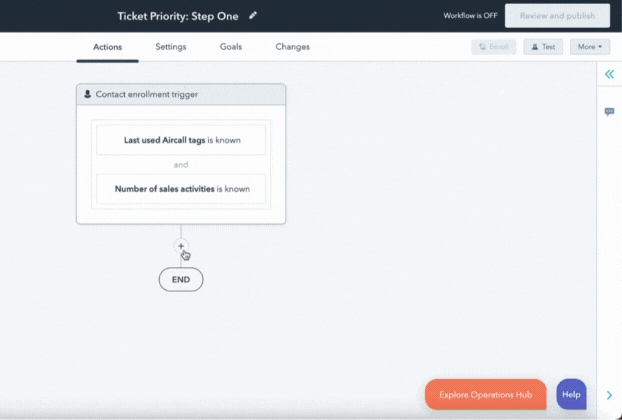Click Explore Operations Hub button
Viewport: 622px width, 420px height.
pyautogui.click(x=485, y=394)
